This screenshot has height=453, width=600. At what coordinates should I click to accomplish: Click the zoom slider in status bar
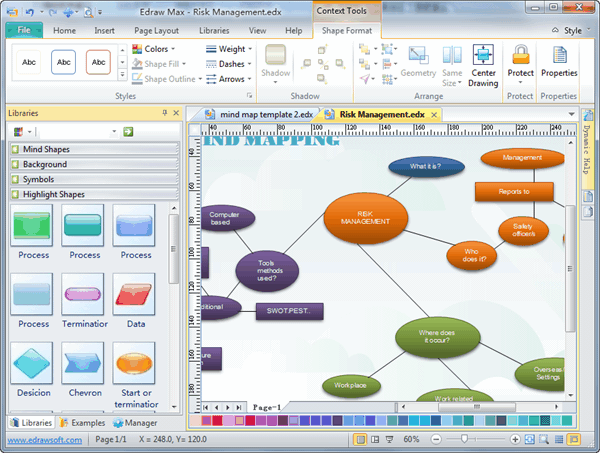[x=467, y=440]
